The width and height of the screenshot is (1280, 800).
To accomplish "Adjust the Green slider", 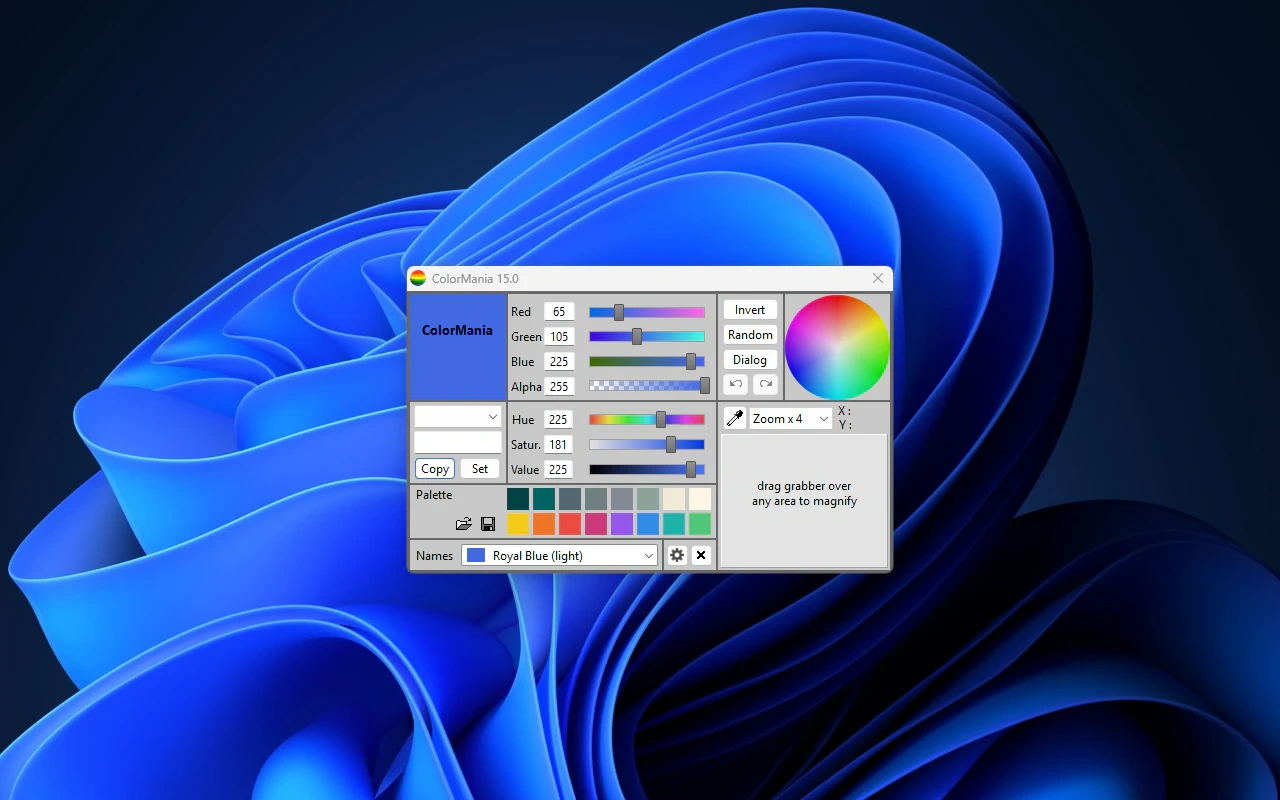I will point(647,337).
